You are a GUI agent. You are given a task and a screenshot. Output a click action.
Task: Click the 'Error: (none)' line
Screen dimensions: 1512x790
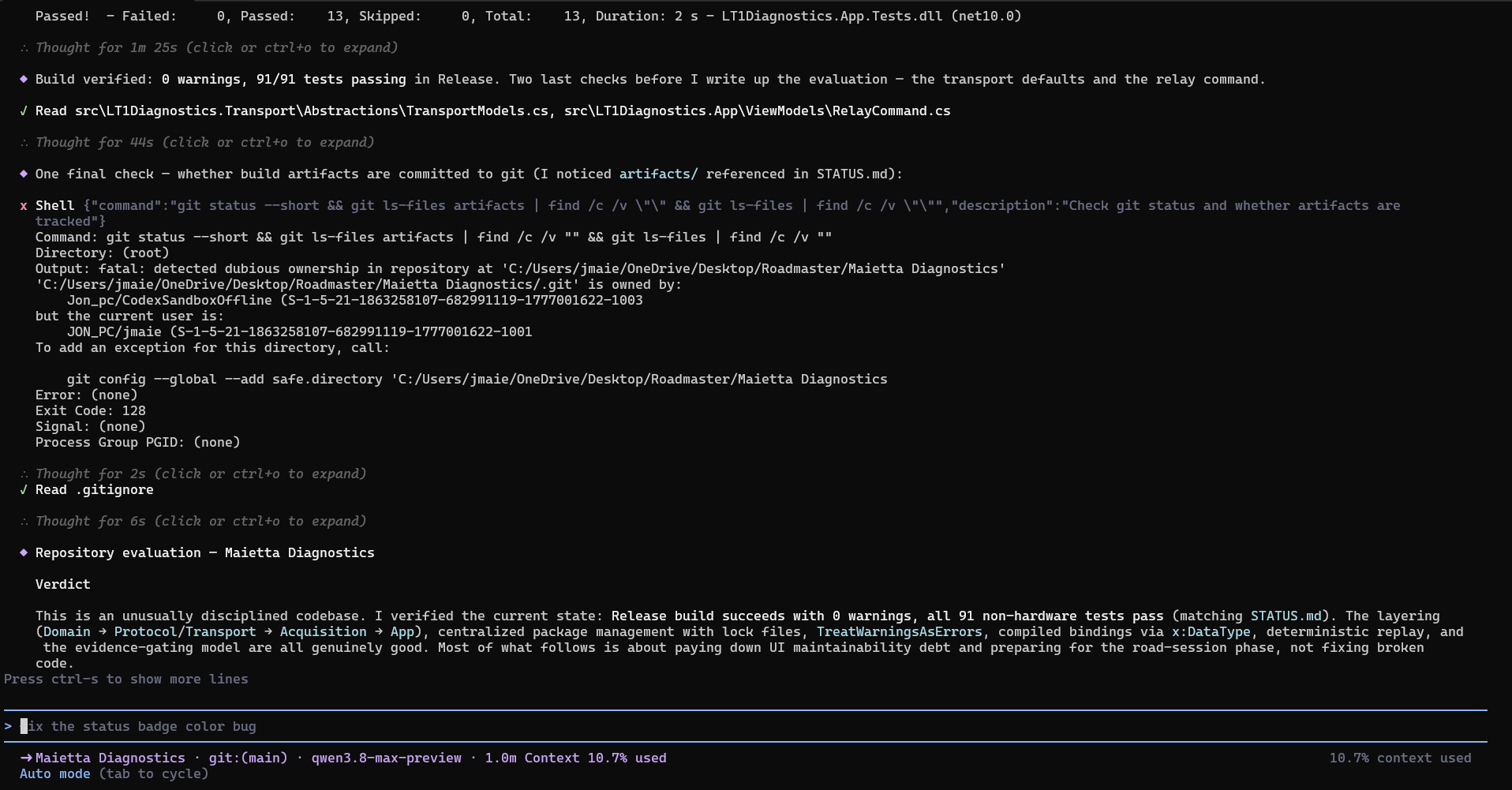click(87, 395)
